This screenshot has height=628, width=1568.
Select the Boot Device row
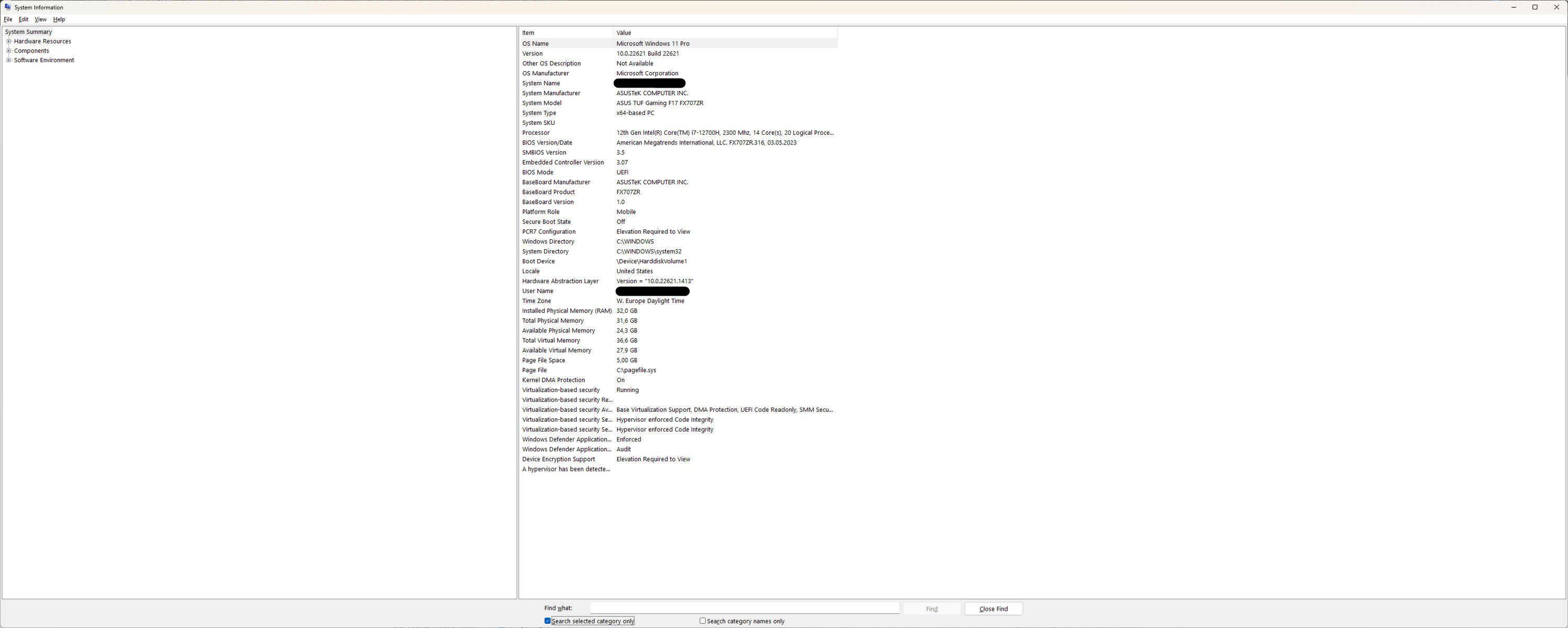[679, 261]
